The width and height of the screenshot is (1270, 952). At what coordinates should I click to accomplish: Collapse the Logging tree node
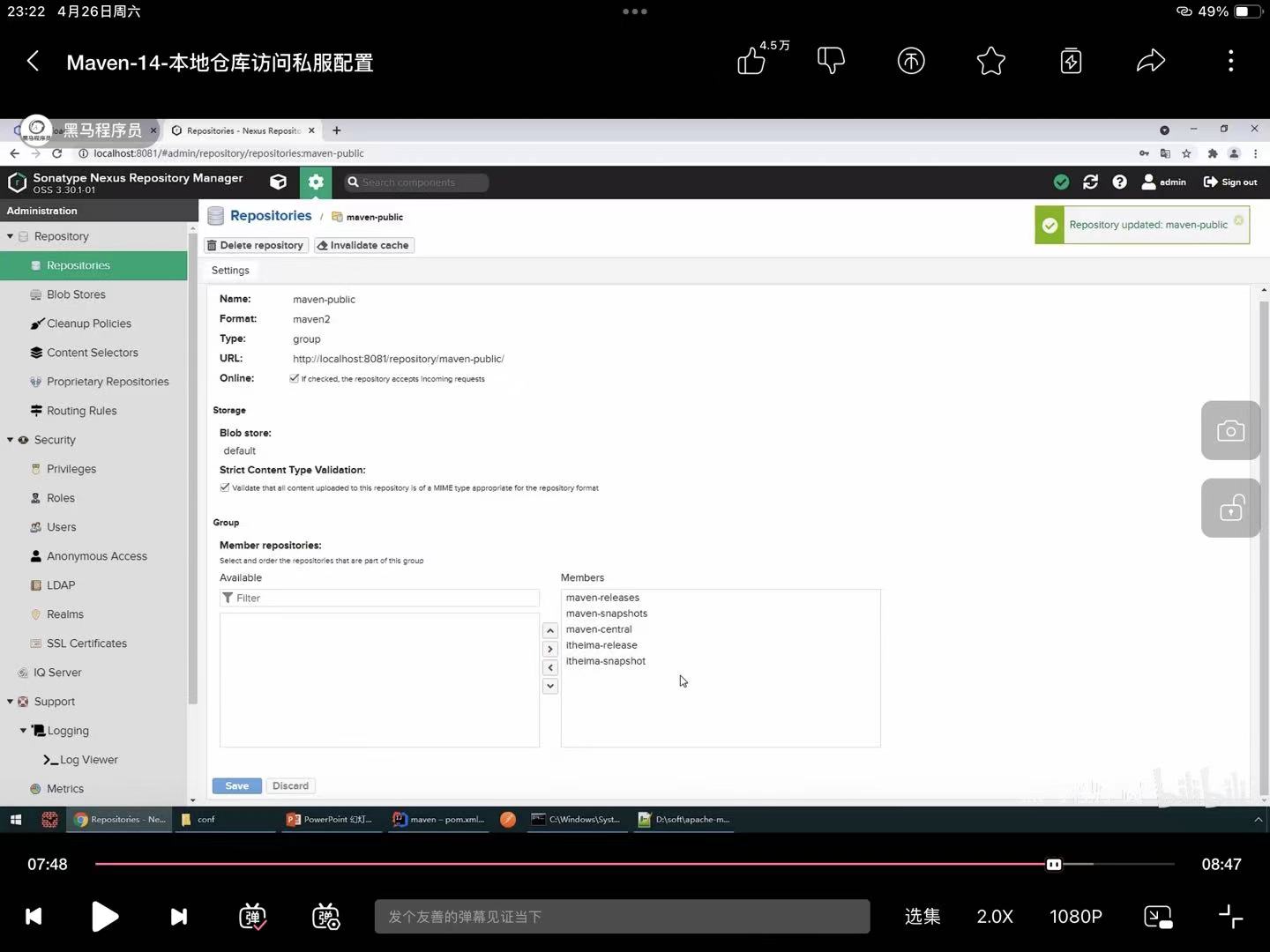23,731
